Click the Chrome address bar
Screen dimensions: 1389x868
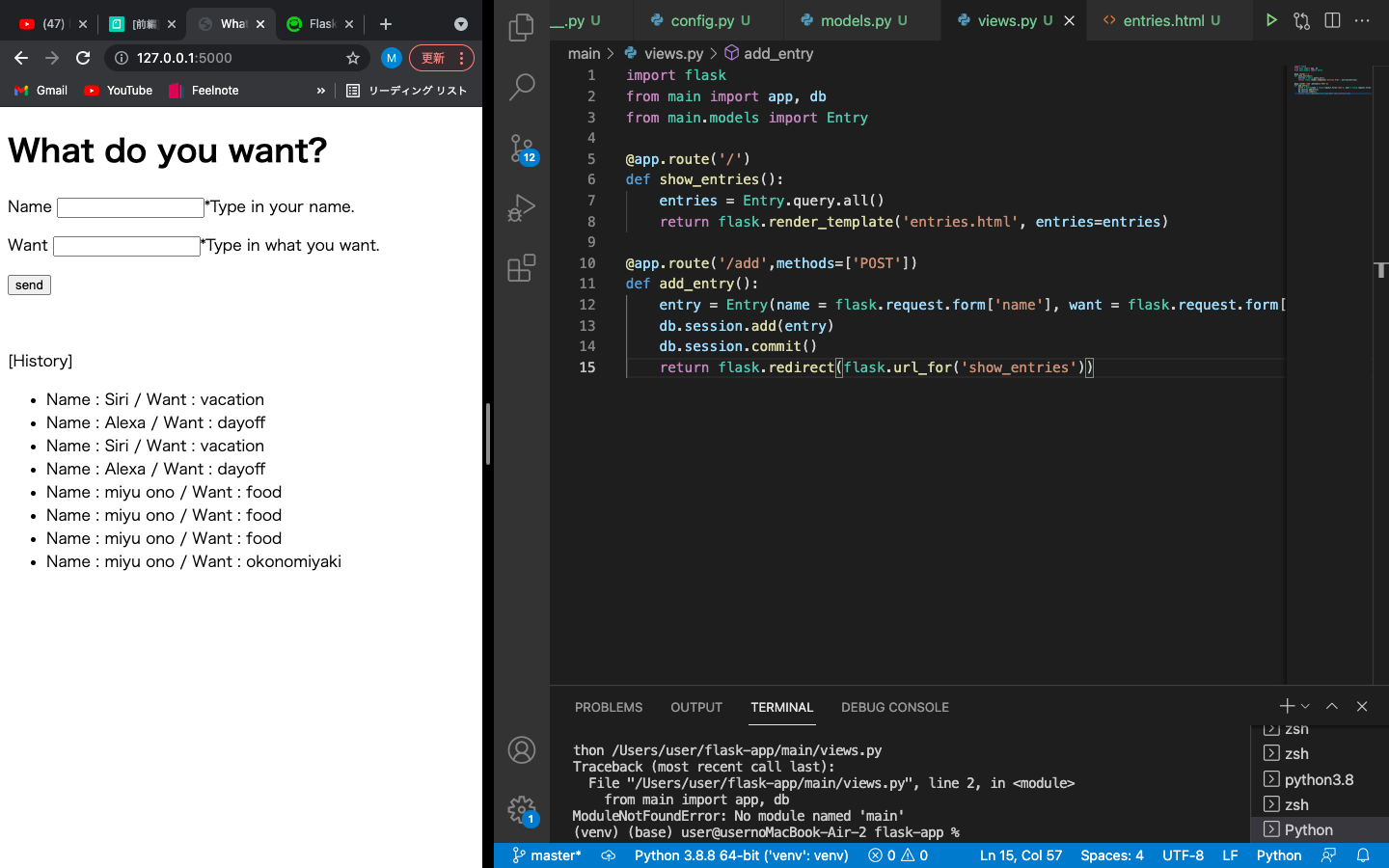tap(238, 58)
